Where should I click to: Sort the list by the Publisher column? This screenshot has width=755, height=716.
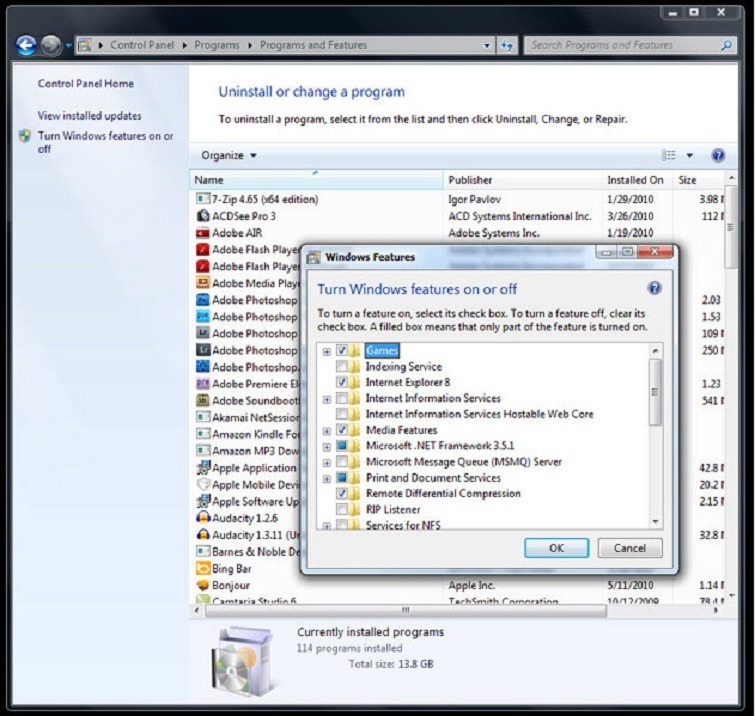pos(470,180)
